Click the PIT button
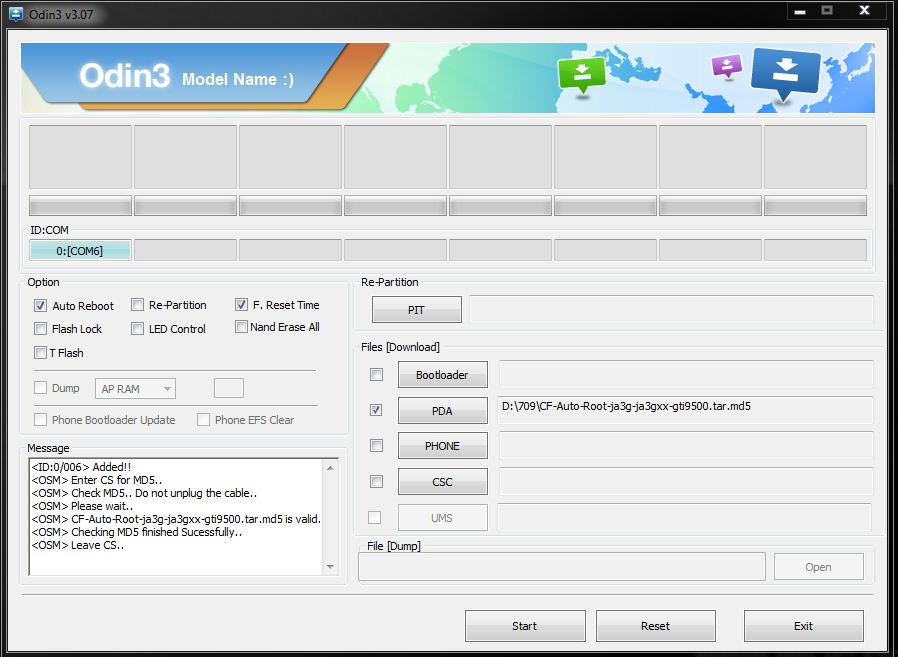 pos(416,310)
